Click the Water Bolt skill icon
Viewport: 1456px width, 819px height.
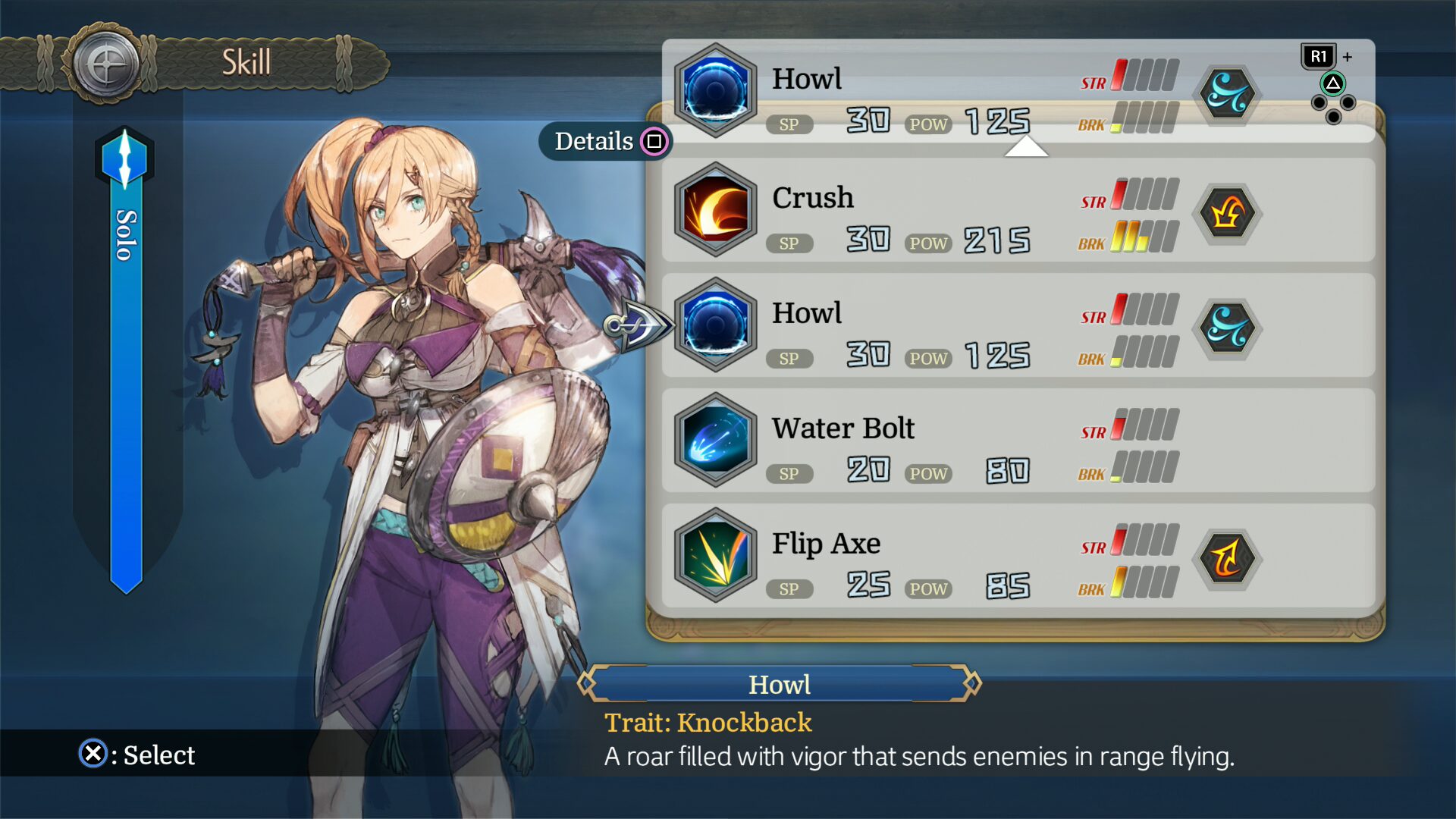[715, 440]
